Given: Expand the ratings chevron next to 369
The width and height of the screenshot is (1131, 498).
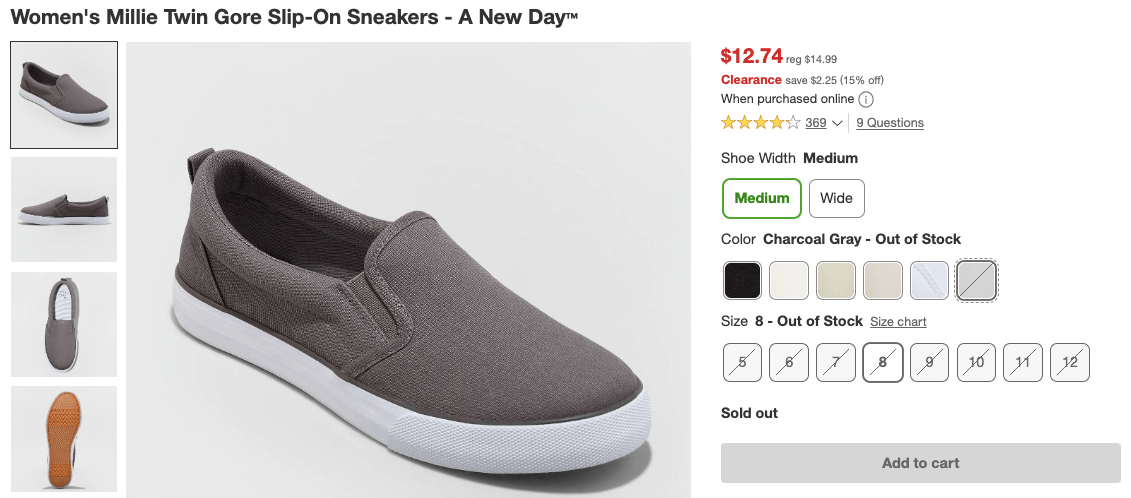Looking at the screenshot, I should tap(838, 123).
